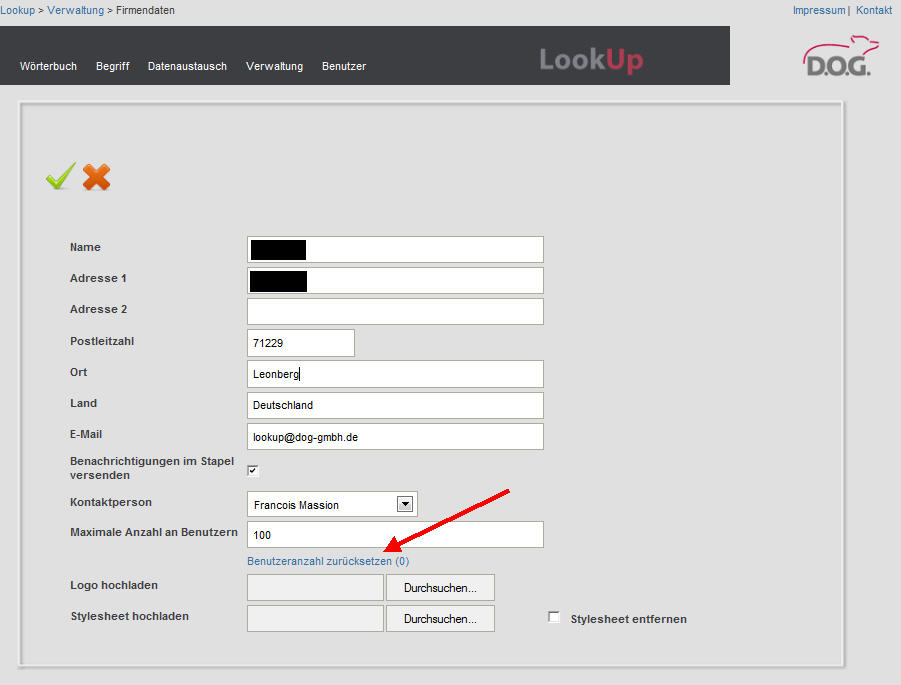Click the Lookup breadcrumb link
Screen dimensions: 901x685
point(17,10)
